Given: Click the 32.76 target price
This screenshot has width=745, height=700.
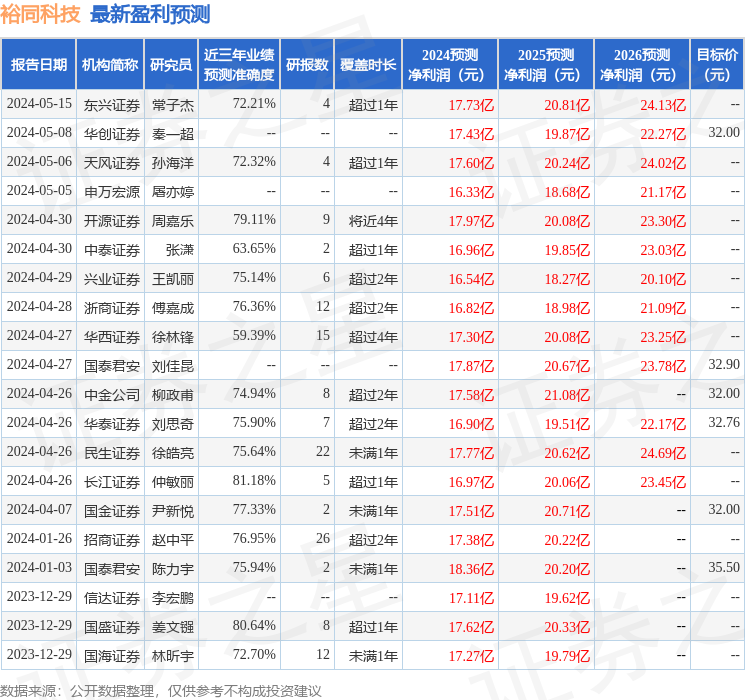Looking at the screenshot, I should (x=724, y=422).
